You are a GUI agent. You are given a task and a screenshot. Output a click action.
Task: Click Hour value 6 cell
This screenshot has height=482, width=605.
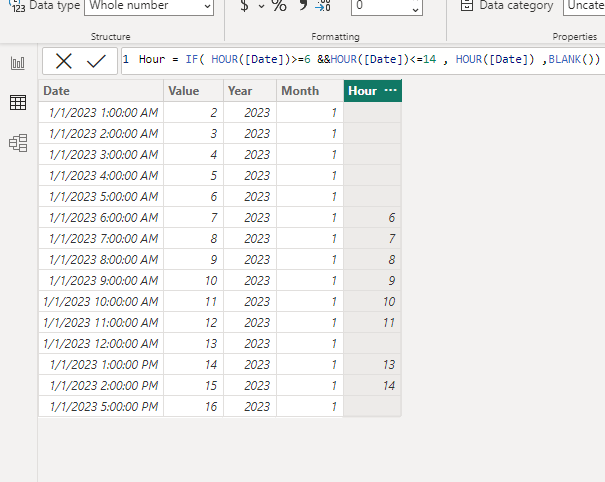372,217
